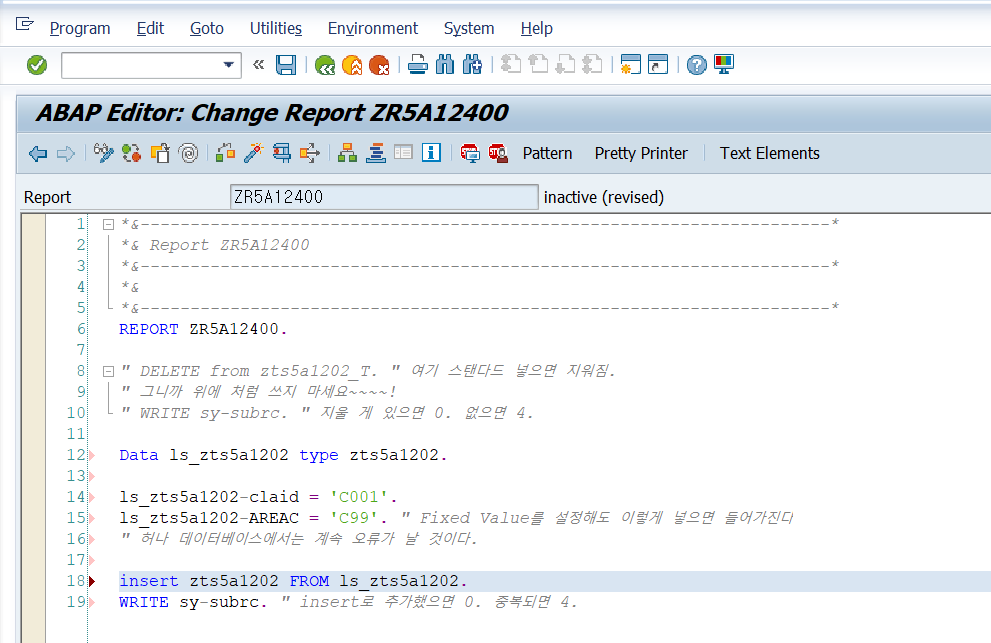
Task: Open the Utilities menu
Action: [x=276, y=28]
